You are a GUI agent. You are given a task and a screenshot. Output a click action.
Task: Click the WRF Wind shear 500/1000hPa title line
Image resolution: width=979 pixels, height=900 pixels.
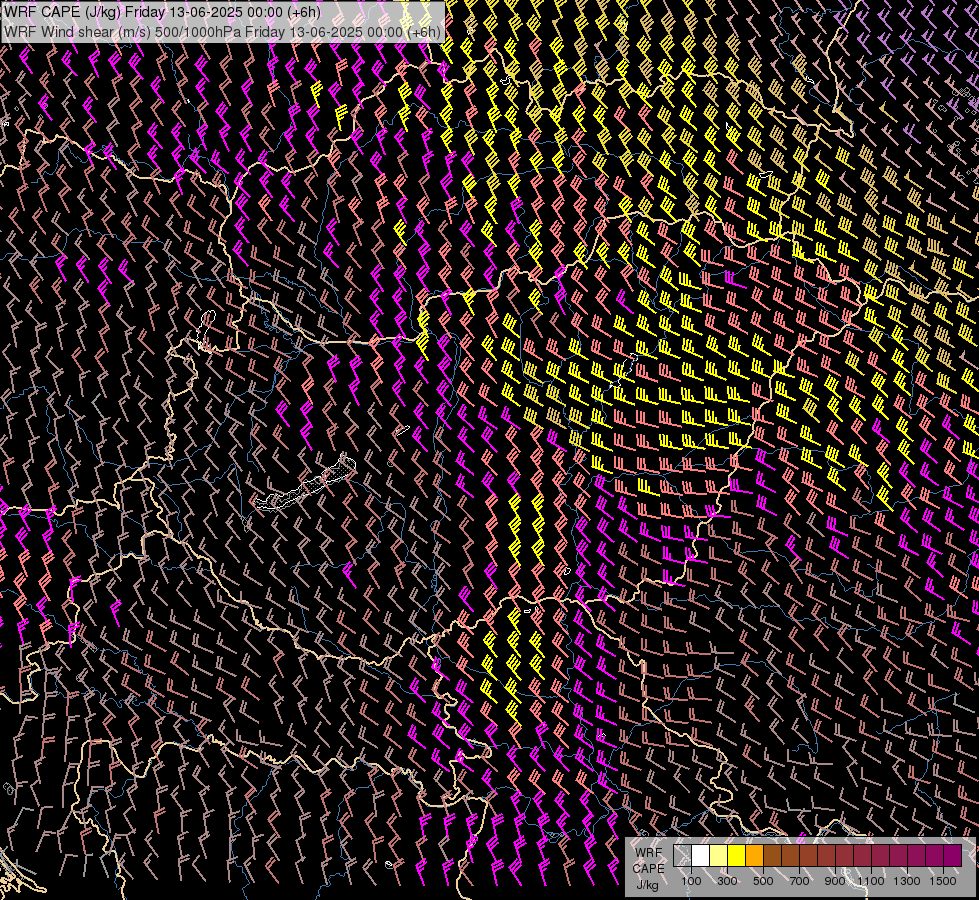click(x=222, y=32)
